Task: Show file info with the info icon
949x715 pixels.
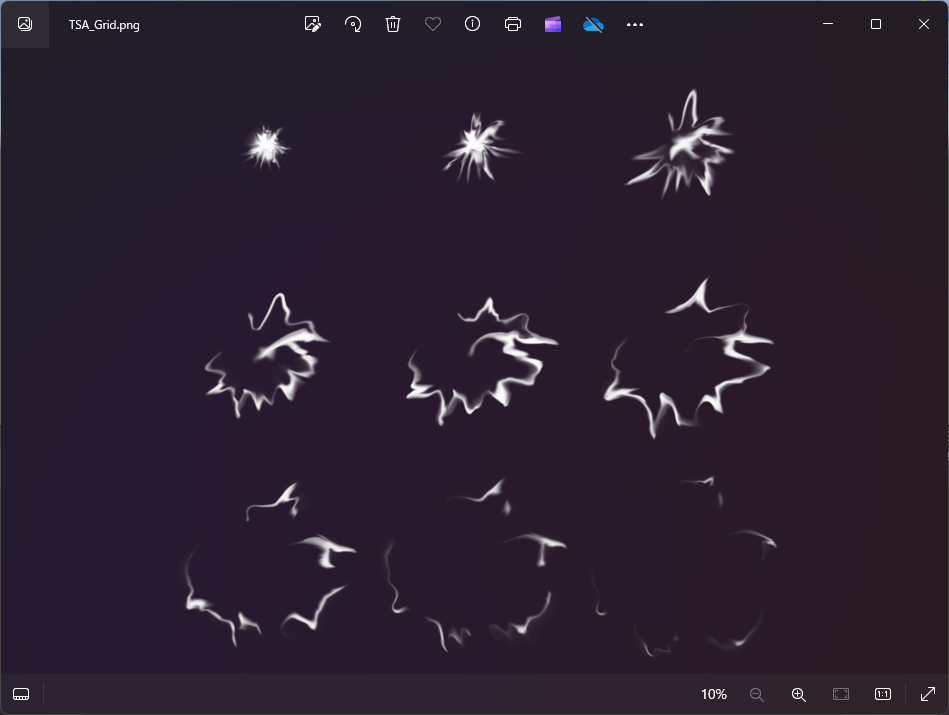Action: coord(473,24)
